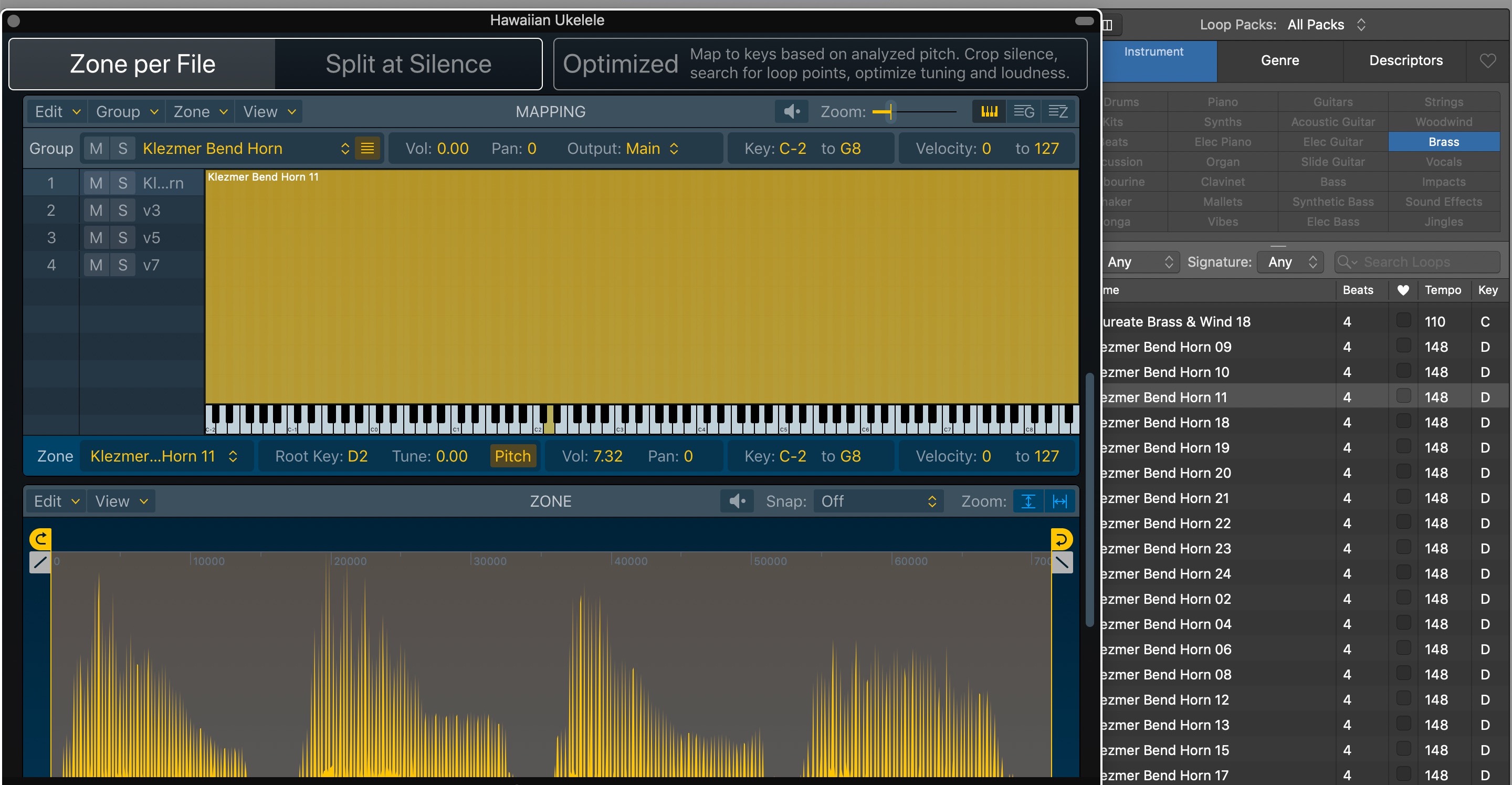
Task: Click vertical zoom icon in Zone panel
Action: [1028, 501]
